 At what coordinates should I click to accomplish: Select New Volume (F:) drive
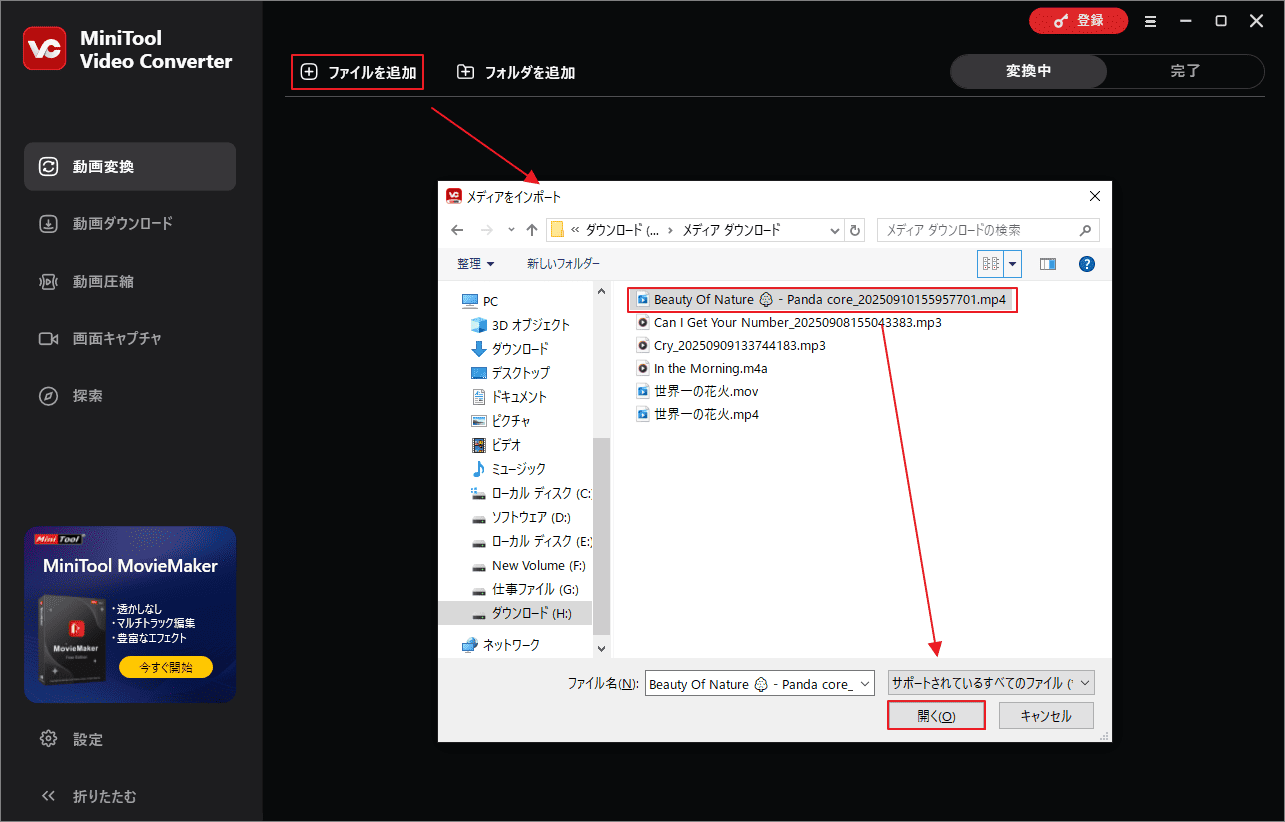529,565
